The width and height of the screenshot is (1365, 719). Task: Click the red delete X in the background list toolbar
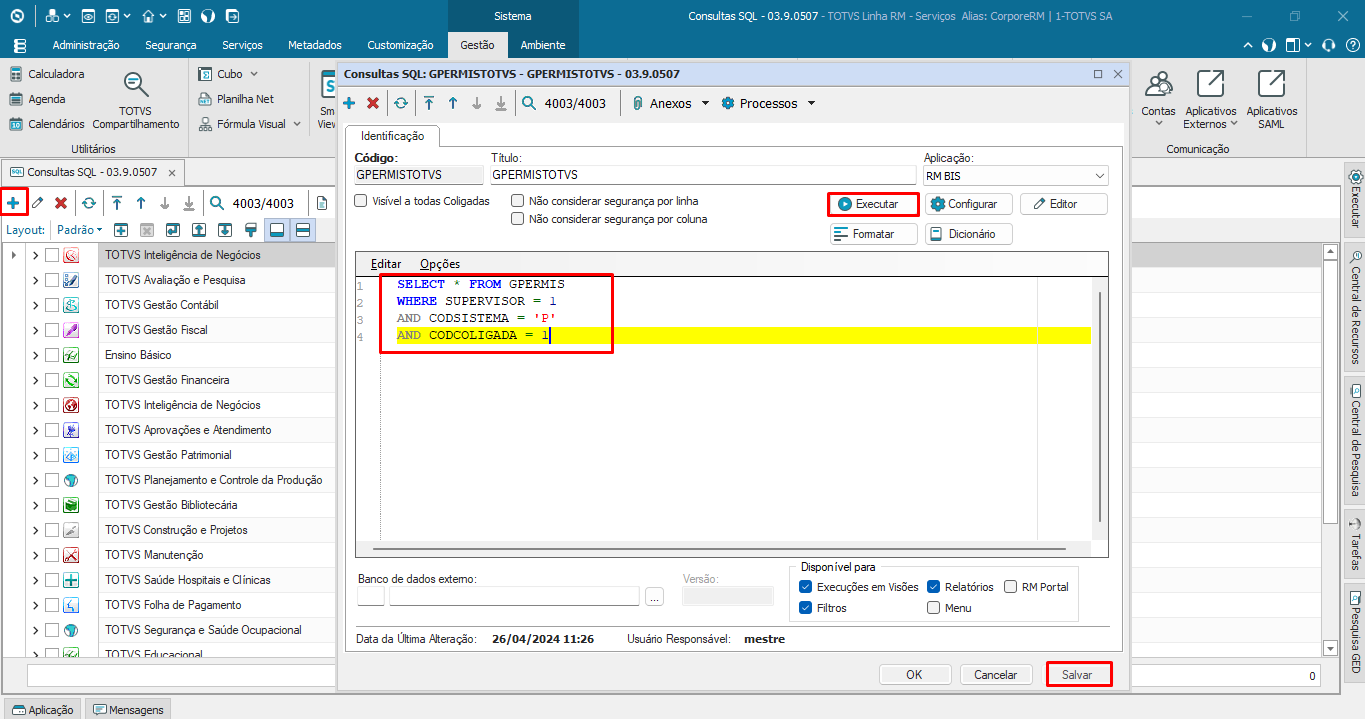coord(61,203)
